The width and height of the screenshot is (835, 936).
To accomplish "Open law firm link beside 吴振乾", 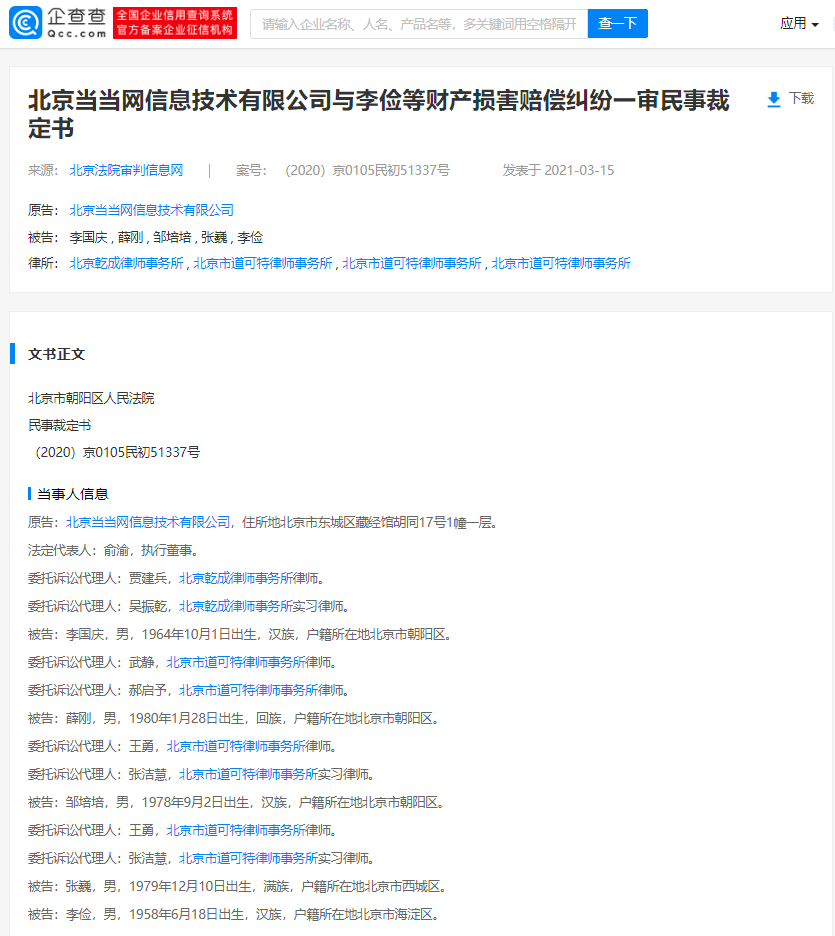I will coord(236,606).
